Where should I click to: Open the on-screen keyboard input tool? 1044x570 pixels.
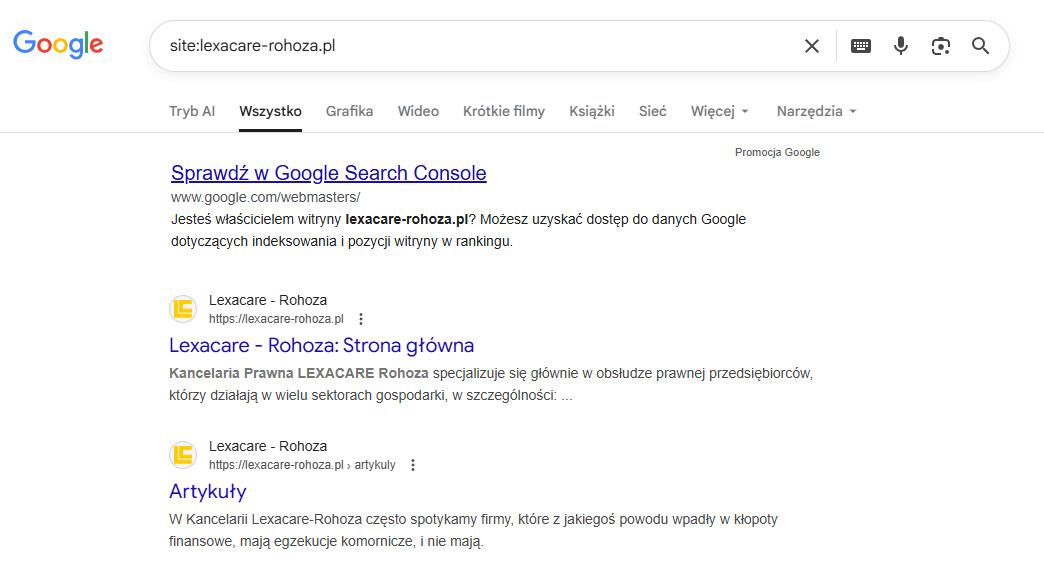tap(861, 46)
